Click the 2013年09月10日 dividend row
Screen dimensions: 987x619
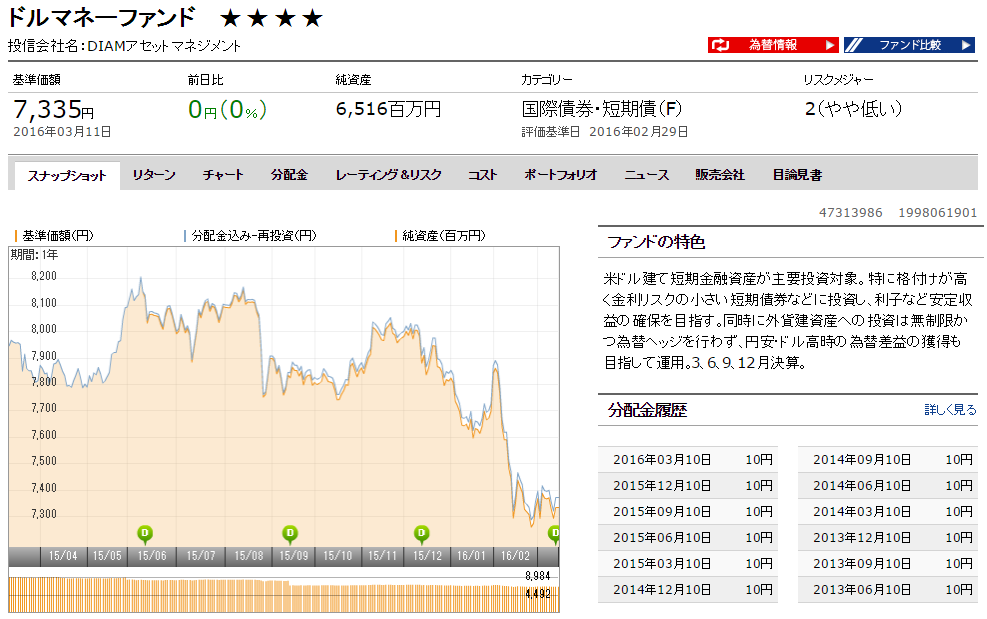[888, 564]
